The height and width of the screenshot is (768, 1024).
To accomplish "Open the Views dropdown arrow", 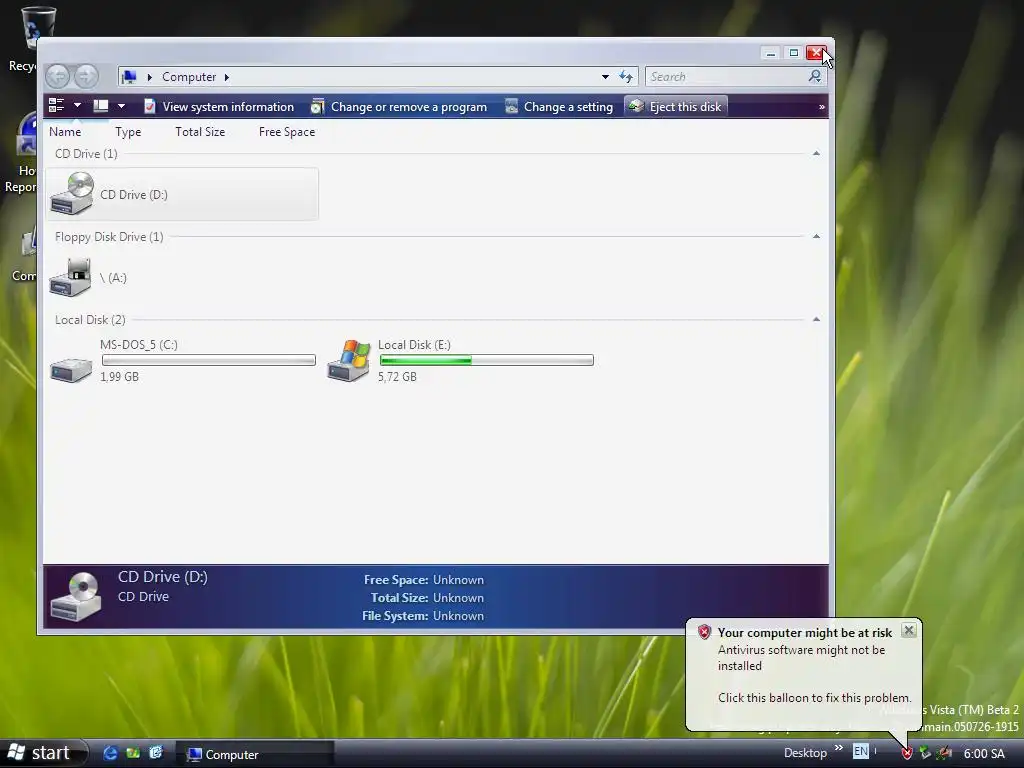I will click(121, 106).
